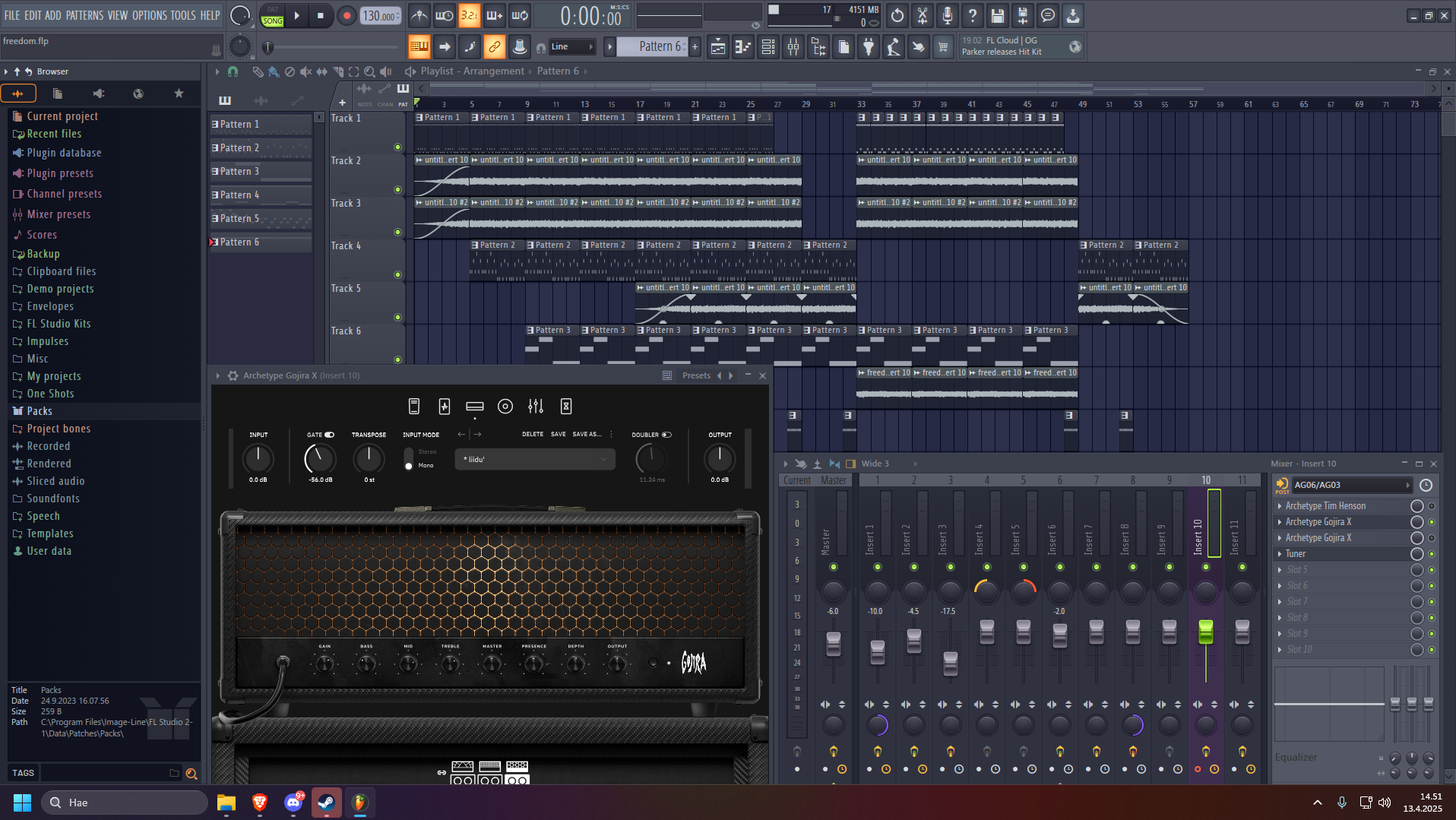Open Discord from the taskbar
1456x820 pixels.
click(x=293, y=803)
